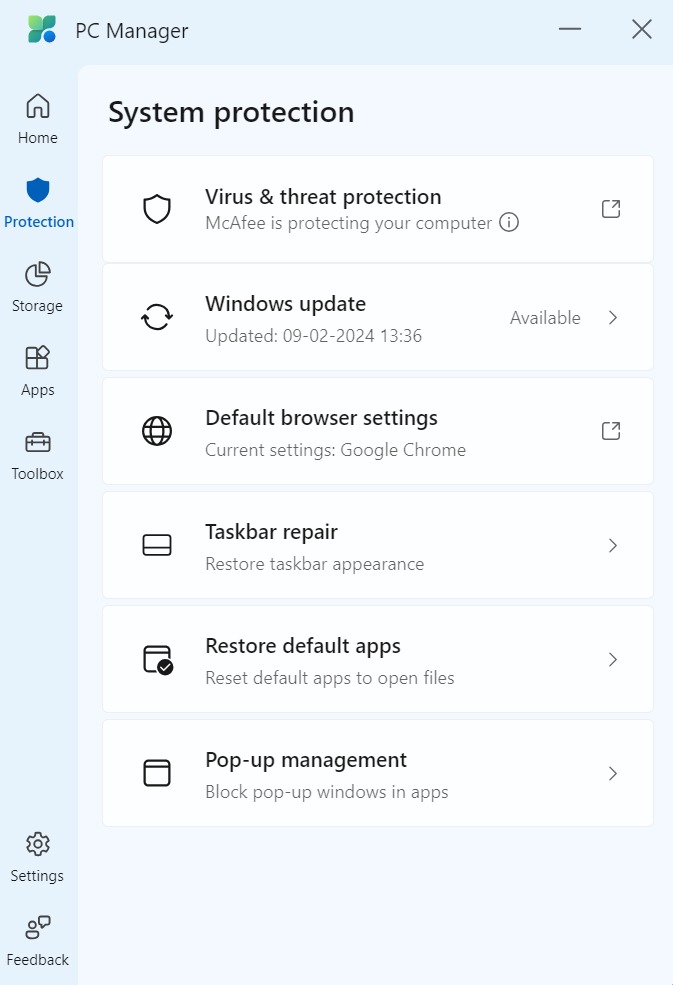The image size is (673, 985).
Task: Open Virus & threat protection external link
Action: 610,208
